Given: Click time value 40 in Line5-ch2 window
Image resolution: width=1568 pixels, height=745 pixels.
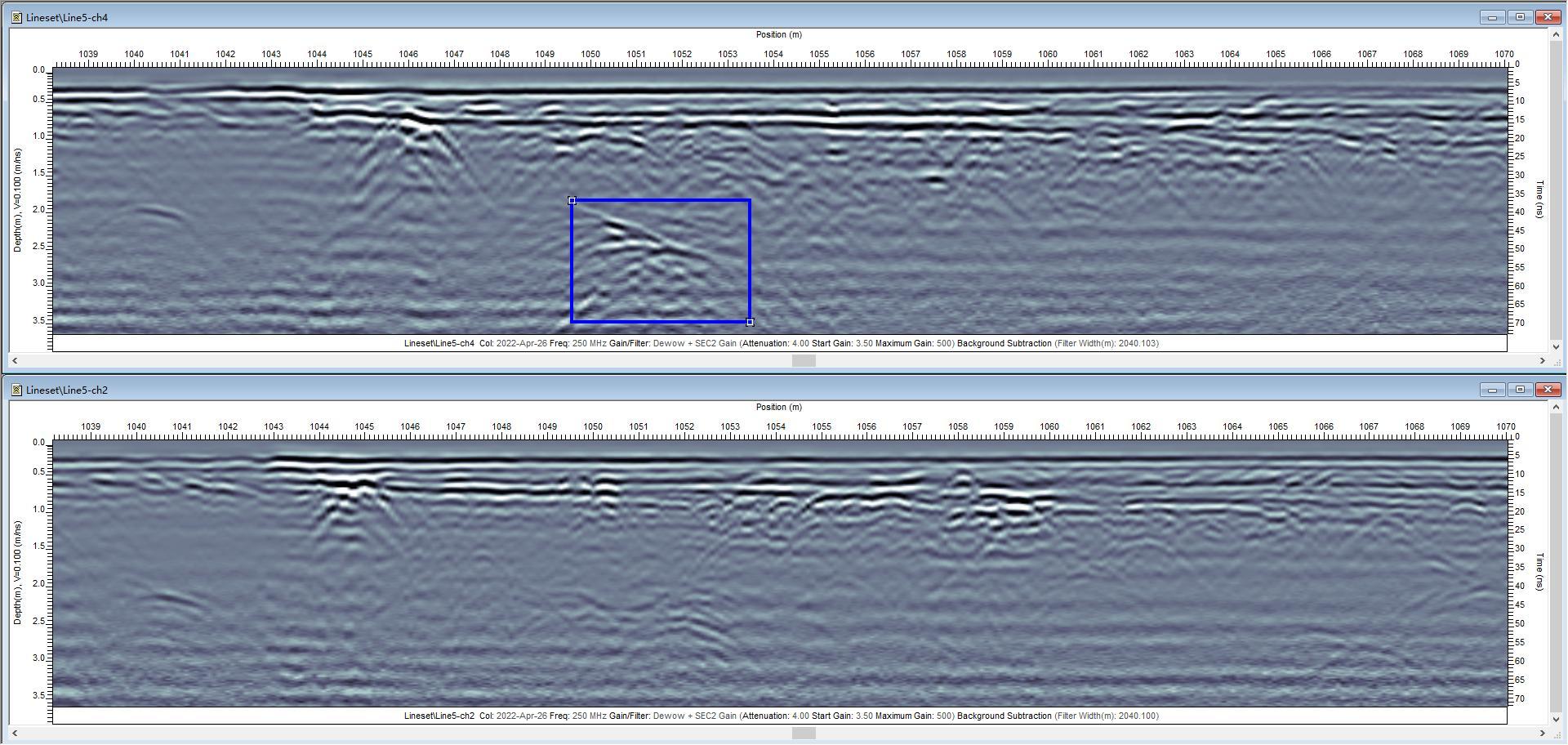Looking at the screenshot, I should point(1520,586).
